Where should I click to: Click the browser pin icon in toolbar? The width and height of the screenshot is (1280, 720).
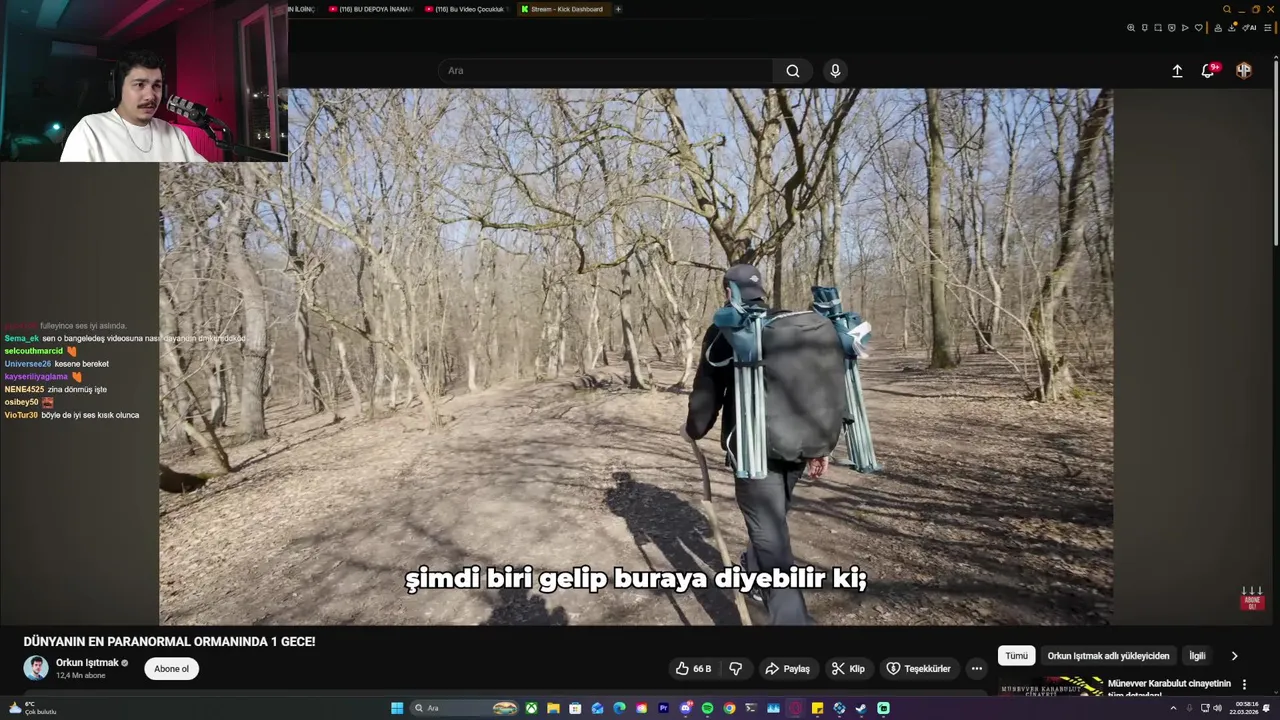coord(1145,27)
